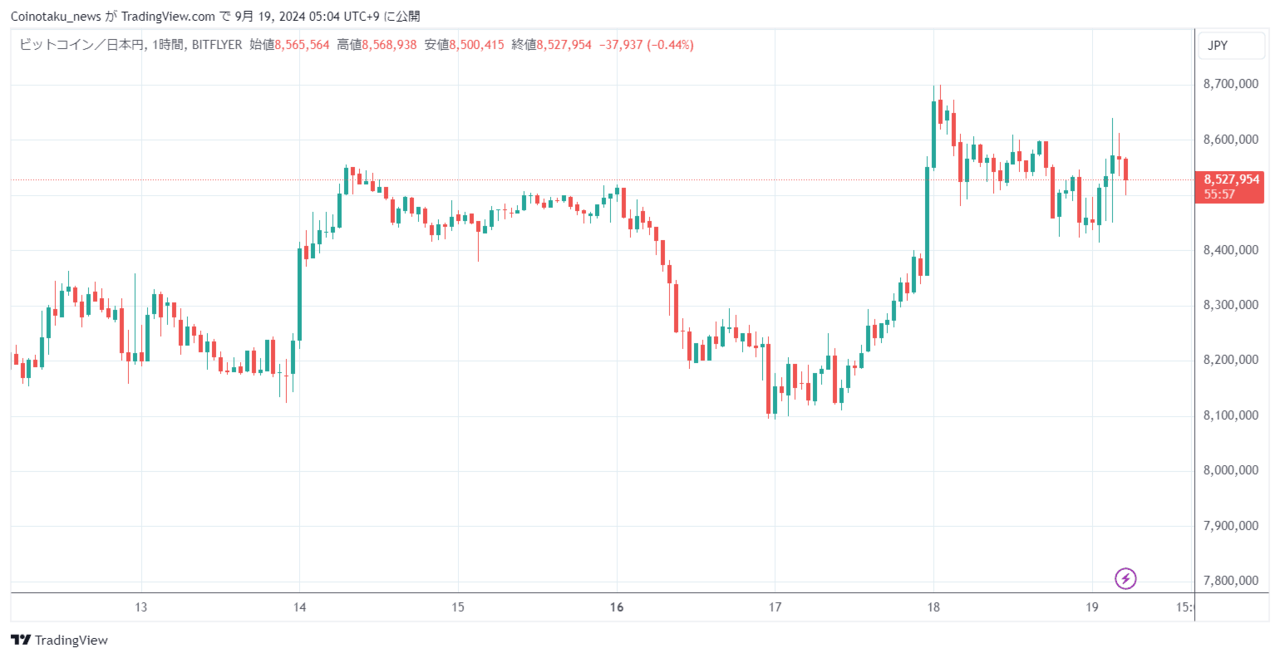Click the -37,937 (-0.44%) change value
Image resolution: width=1280 pixels, height=658 pixels.
[x=646, y=45]
